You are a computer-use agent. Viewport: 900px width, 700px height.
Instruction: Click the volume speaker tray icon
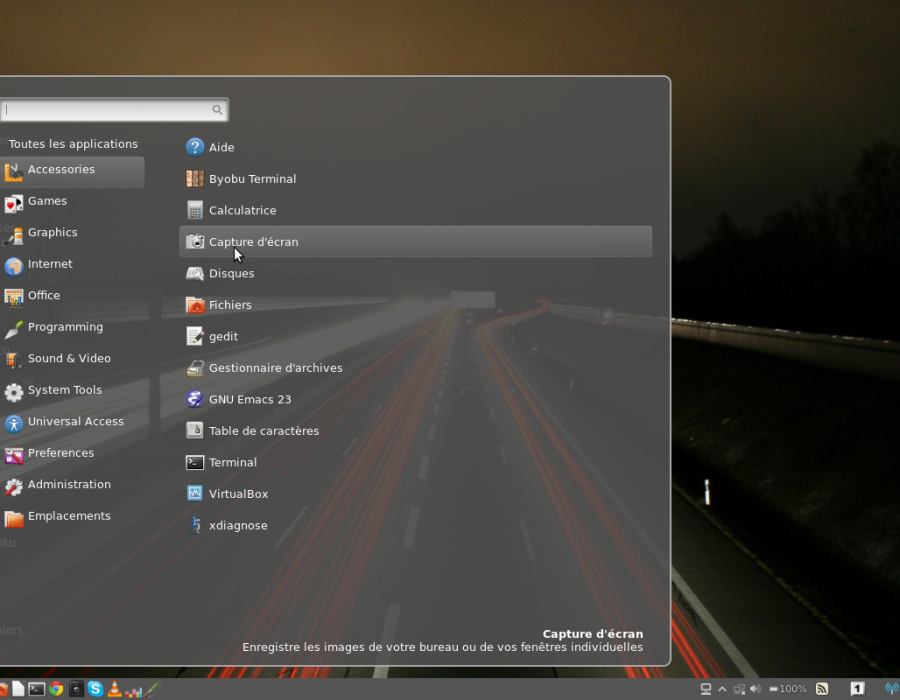coord(755,689)
